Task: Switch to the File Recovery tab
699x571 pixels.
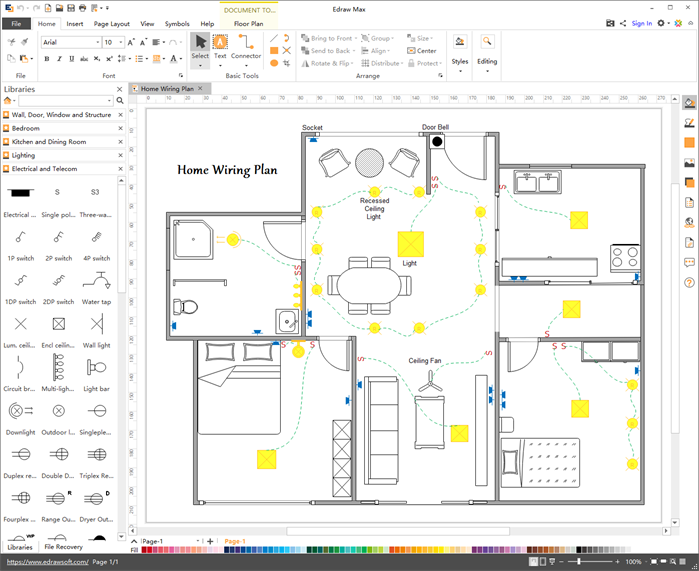Action: point(62,547)
